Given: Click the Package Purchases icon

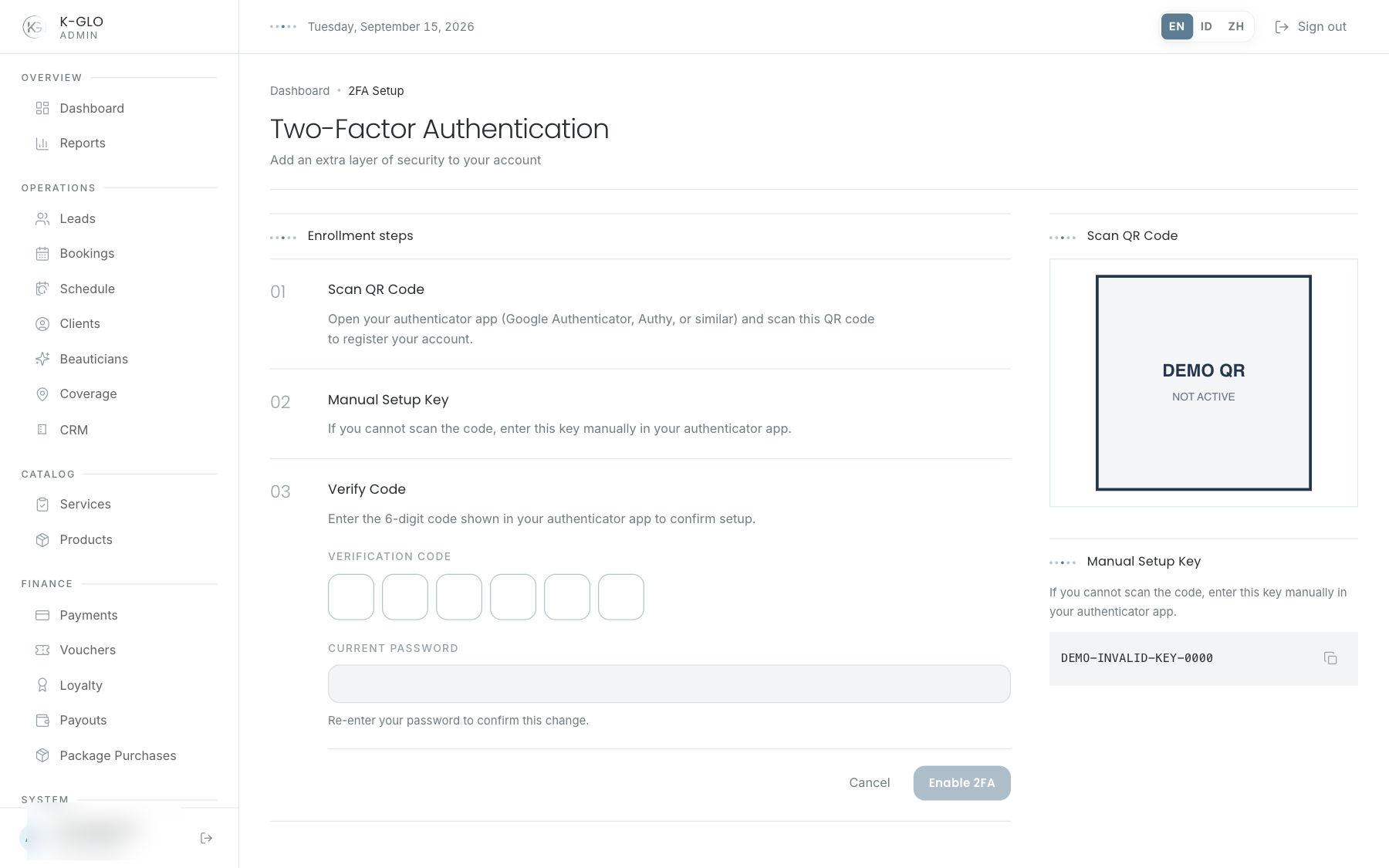Looking at the screenshot, I should (42, 755).
